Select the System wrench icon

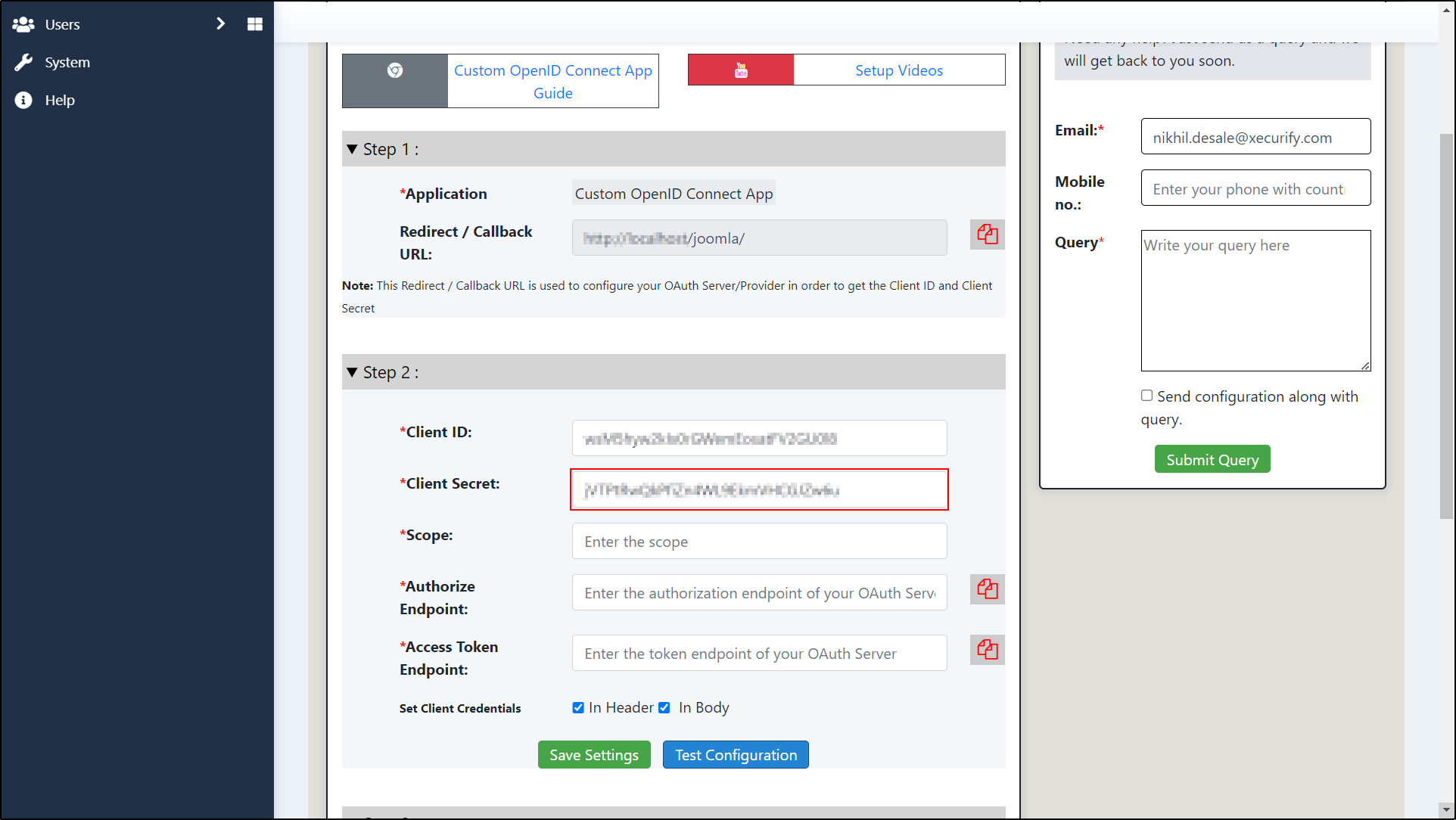click(x=23, y=62)
